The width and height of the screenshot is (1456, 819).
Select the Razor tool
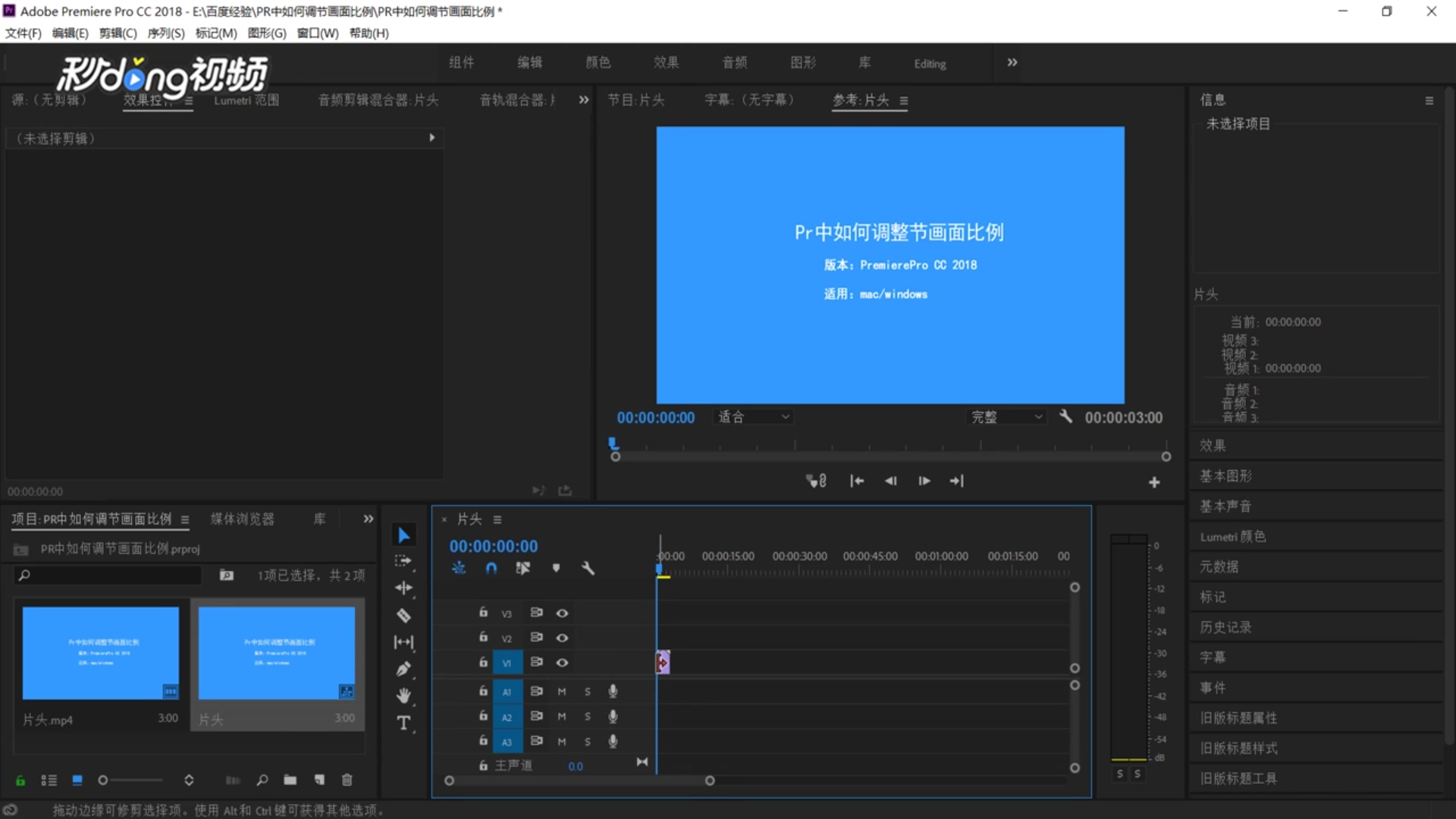point(403,615)
